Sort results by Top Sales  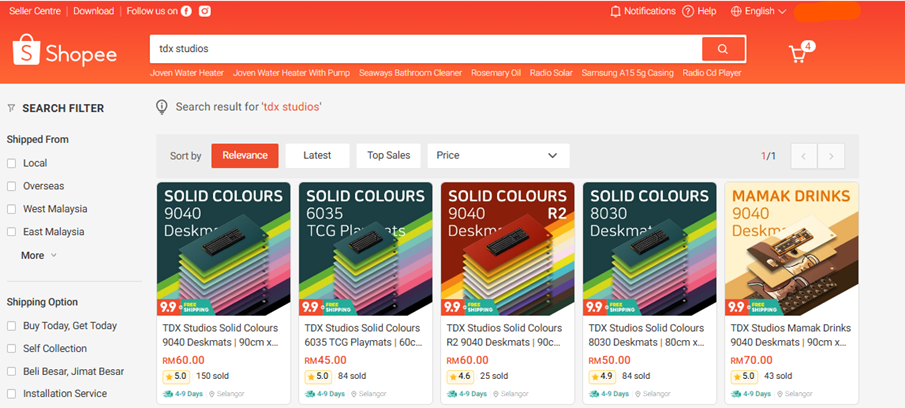(388, 156)
